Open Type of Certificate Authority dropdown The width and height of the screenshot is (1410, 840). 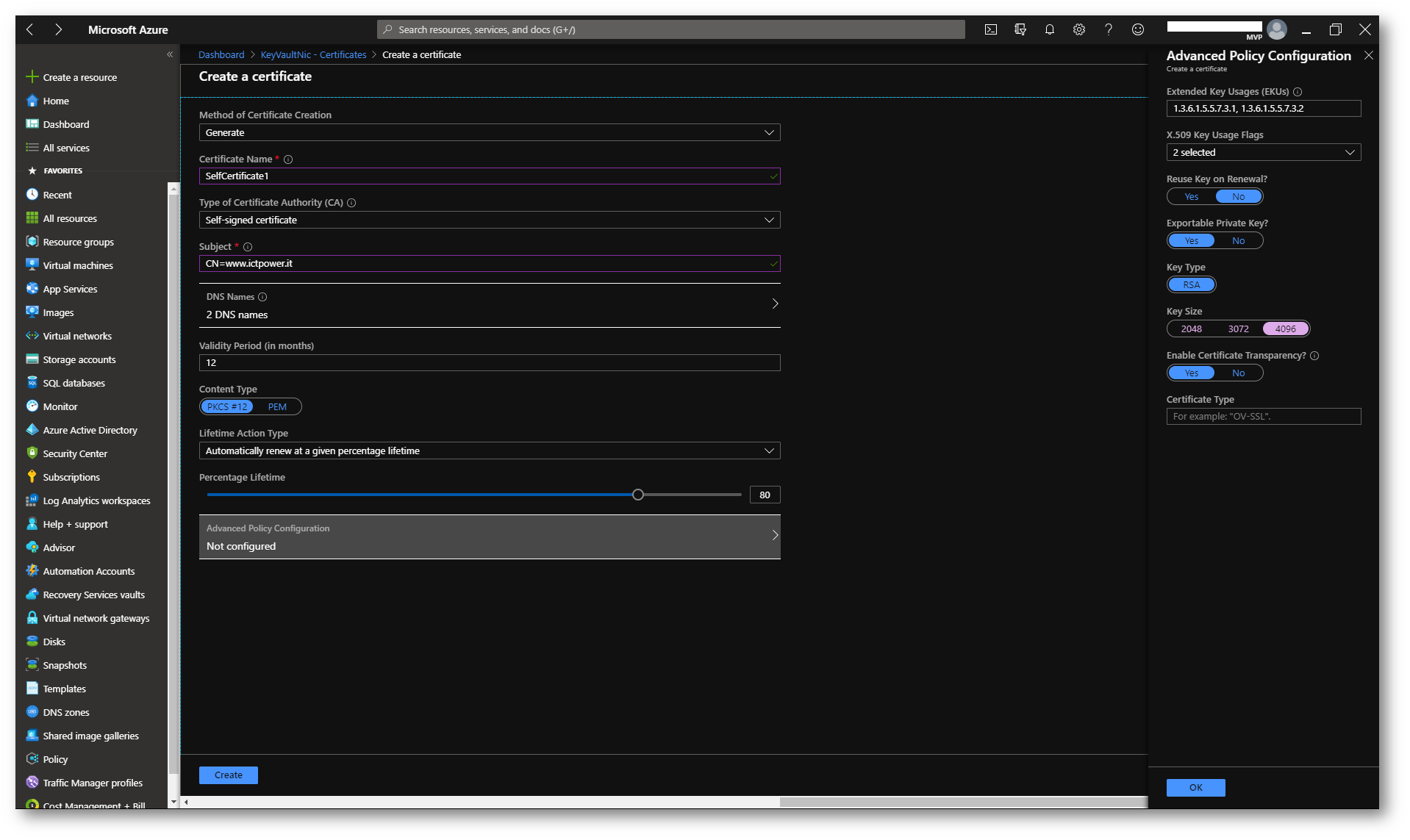coord(490,220)
